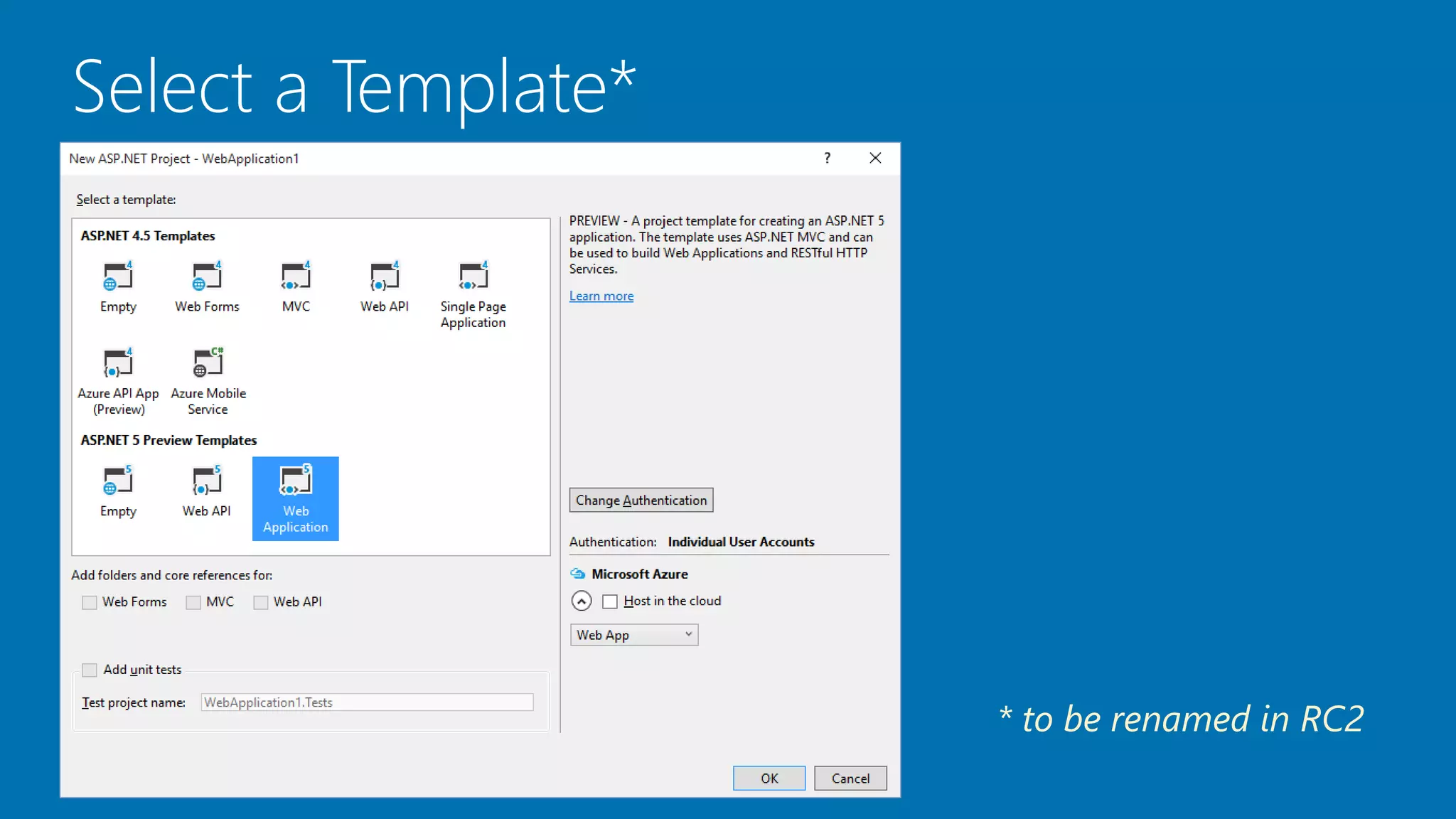
Task: Choose the Web Forms template icon
Action: pyautogui.click(x=207, y=276)
